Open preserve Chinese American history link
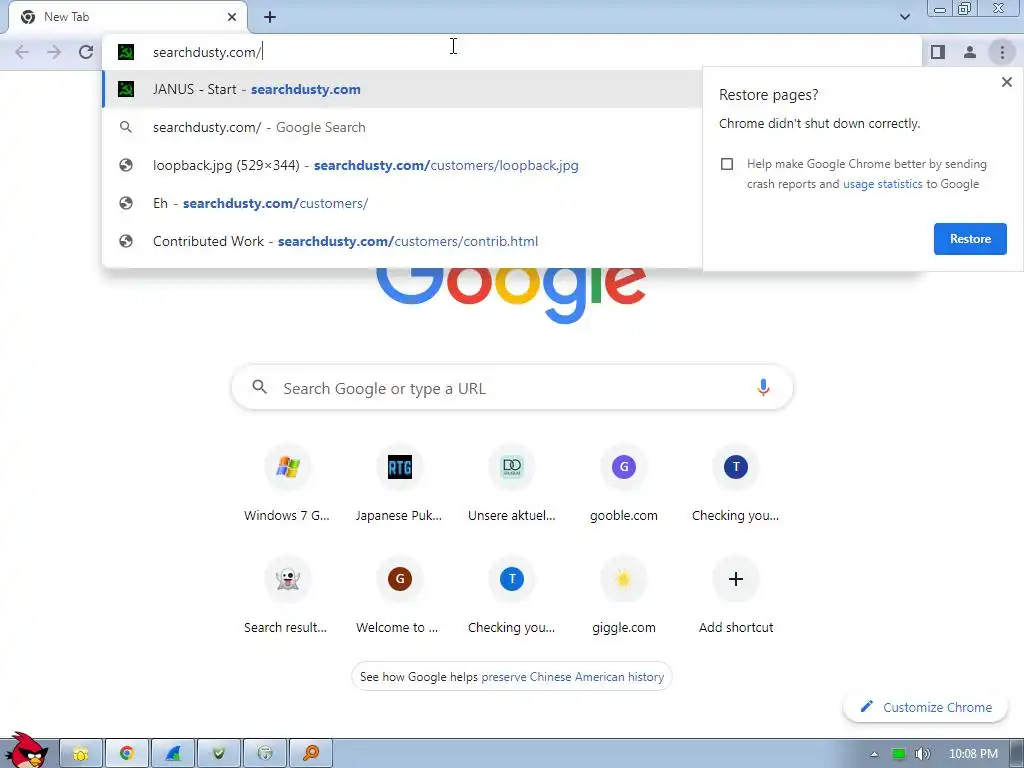 (573, 677)
